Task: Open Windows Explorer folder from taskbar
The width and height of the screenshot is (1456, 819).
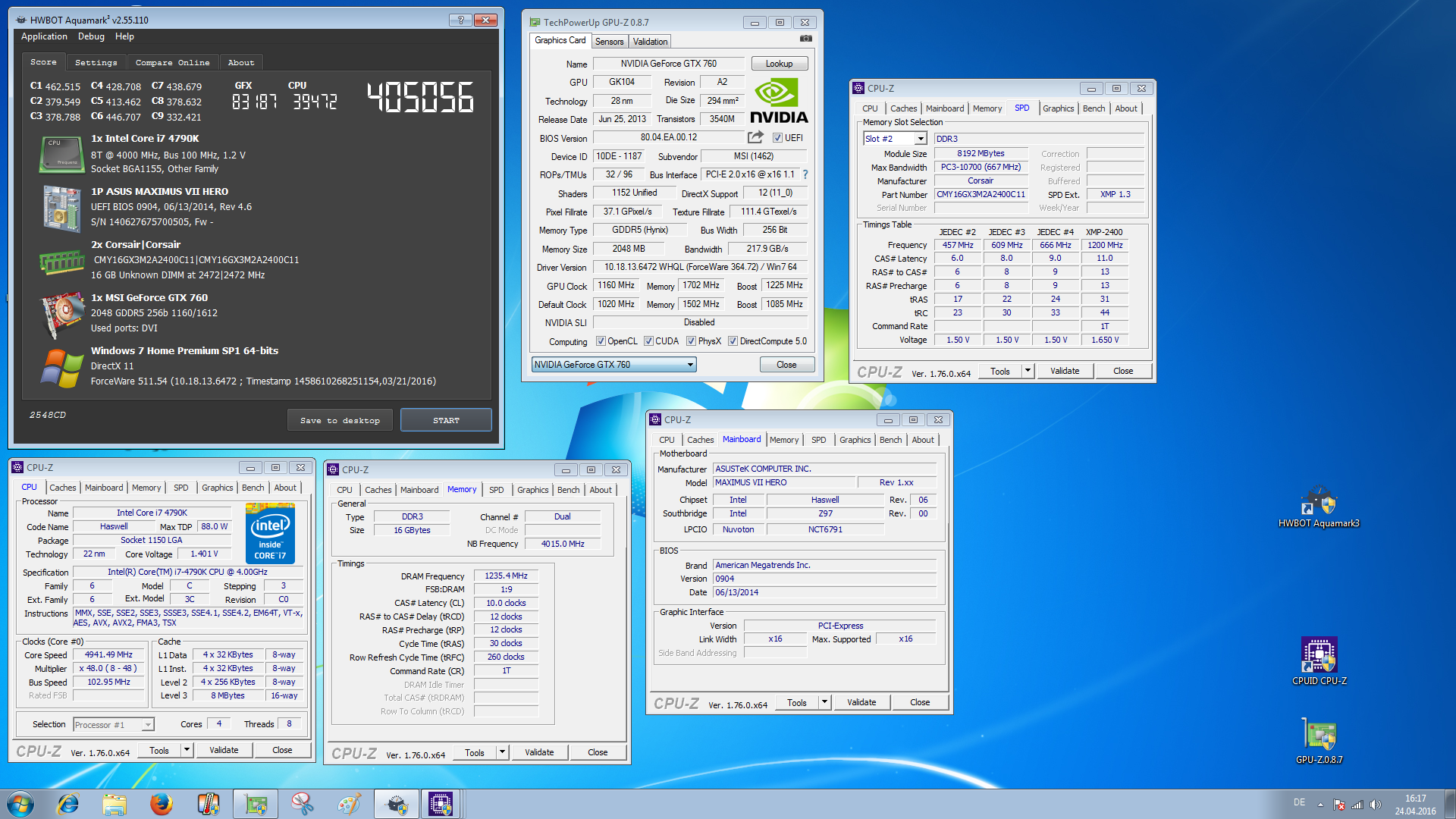Action: point(115,804)
